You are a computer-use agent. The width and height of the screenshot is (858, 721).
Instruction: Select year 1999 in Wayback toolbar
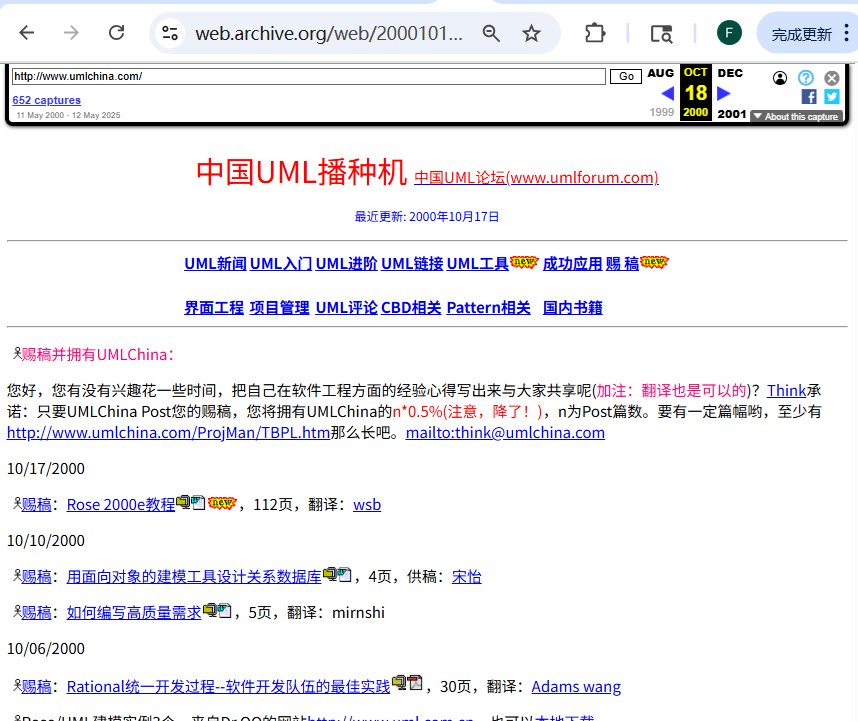[x=662, y=112]
